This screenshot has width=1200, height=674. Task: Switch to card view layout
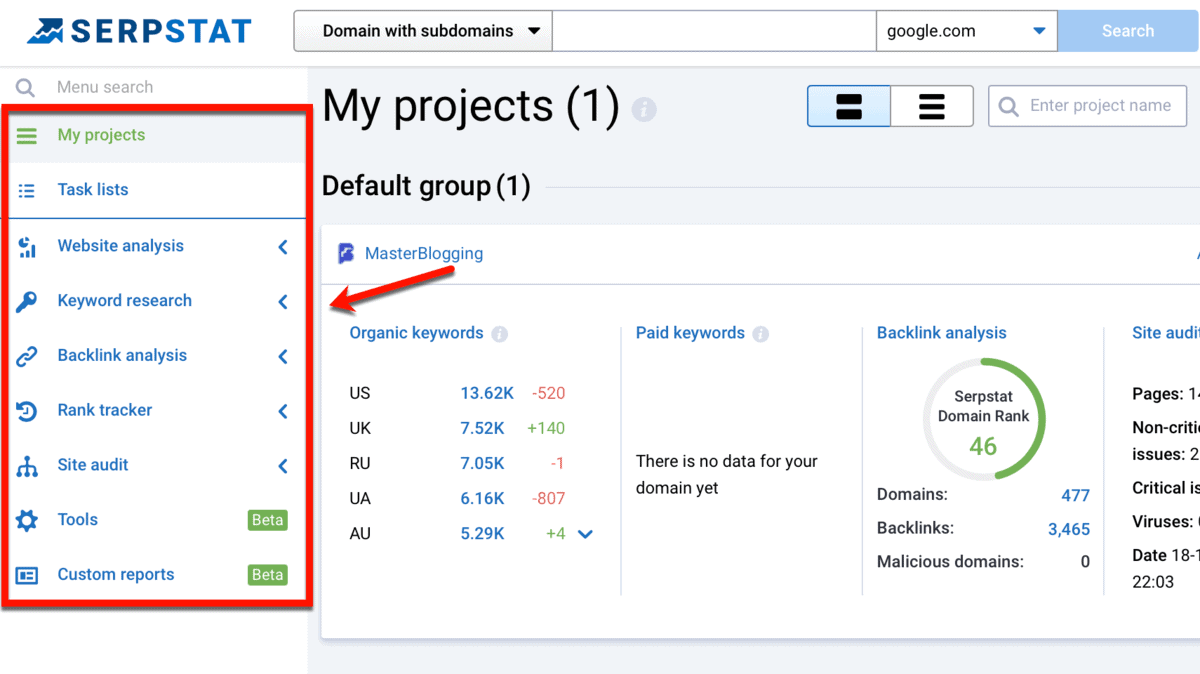849,106
